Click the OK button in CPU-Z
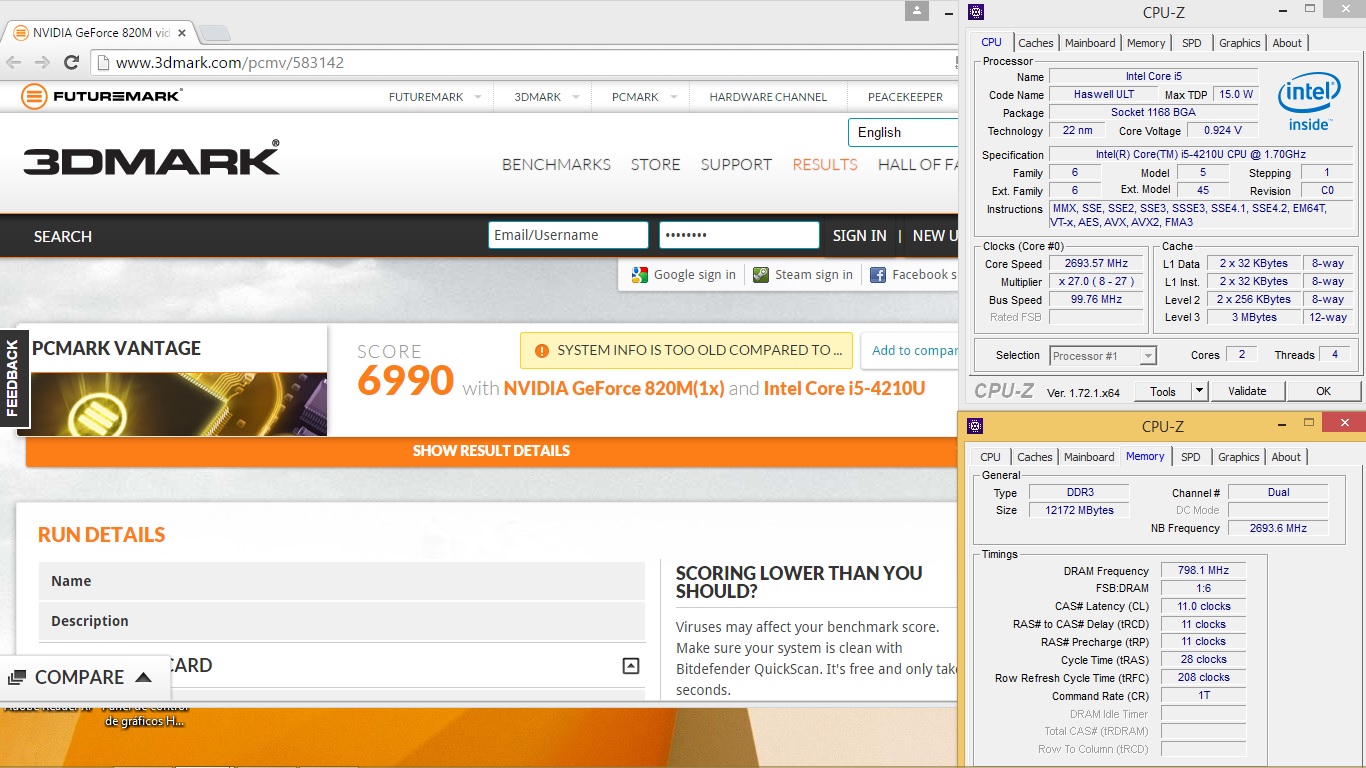Image resolution: width=1366 pixels, height=768 pixels. (1323, 391)
